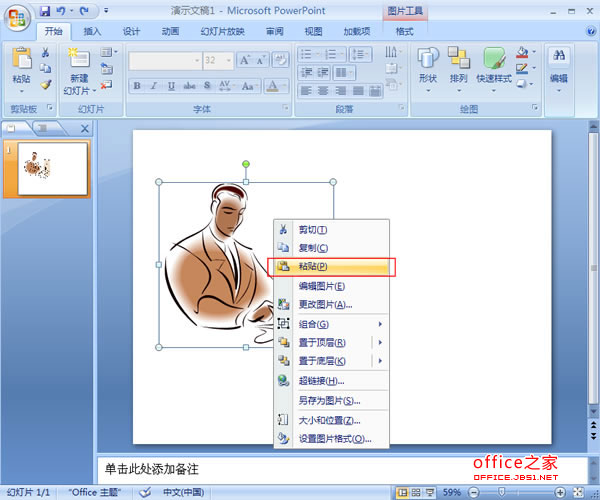Open the 动画 ribbon tab
Screen dimensions: 600x500
(x=170, y=31)
